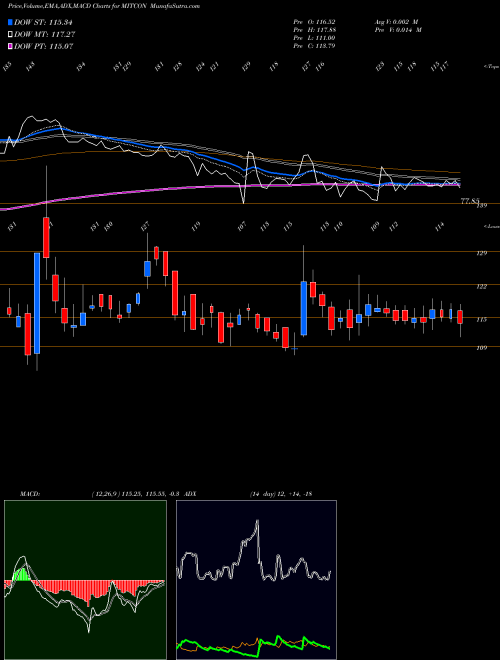Select the 'DOW PT: 115.07' legend text

[43, 47]
